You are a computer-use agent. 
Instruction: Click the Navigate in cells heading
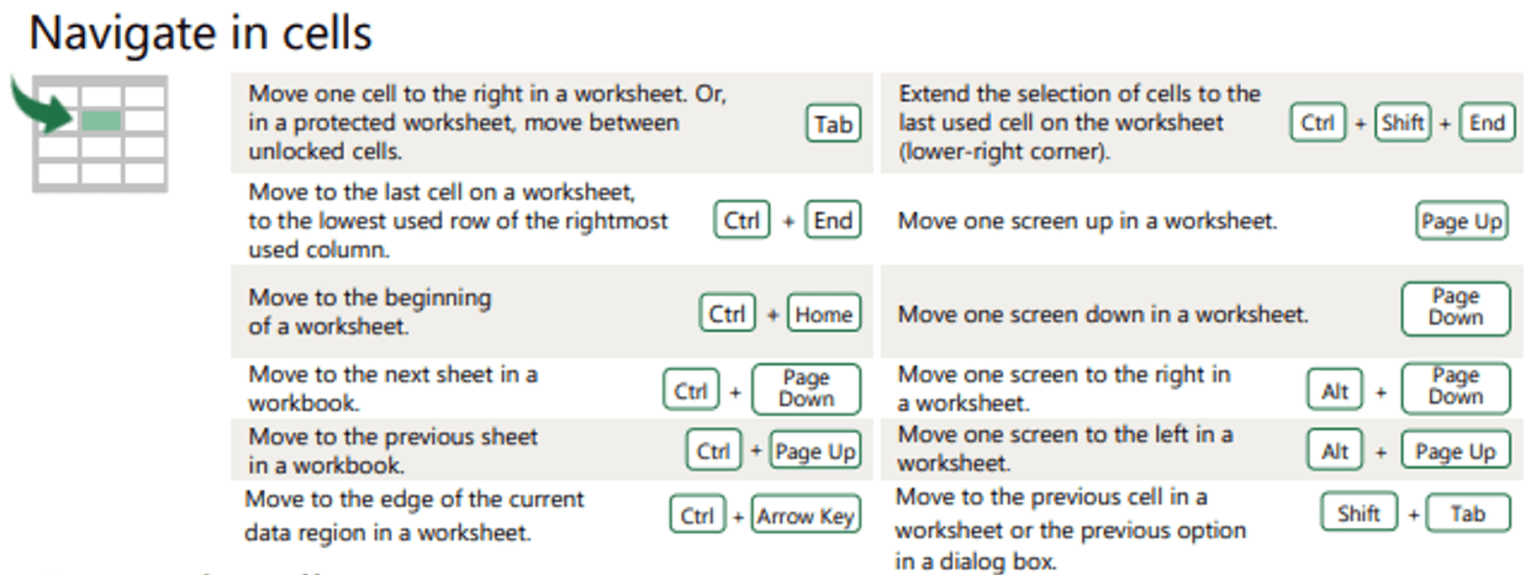click(x=201, y=33)
